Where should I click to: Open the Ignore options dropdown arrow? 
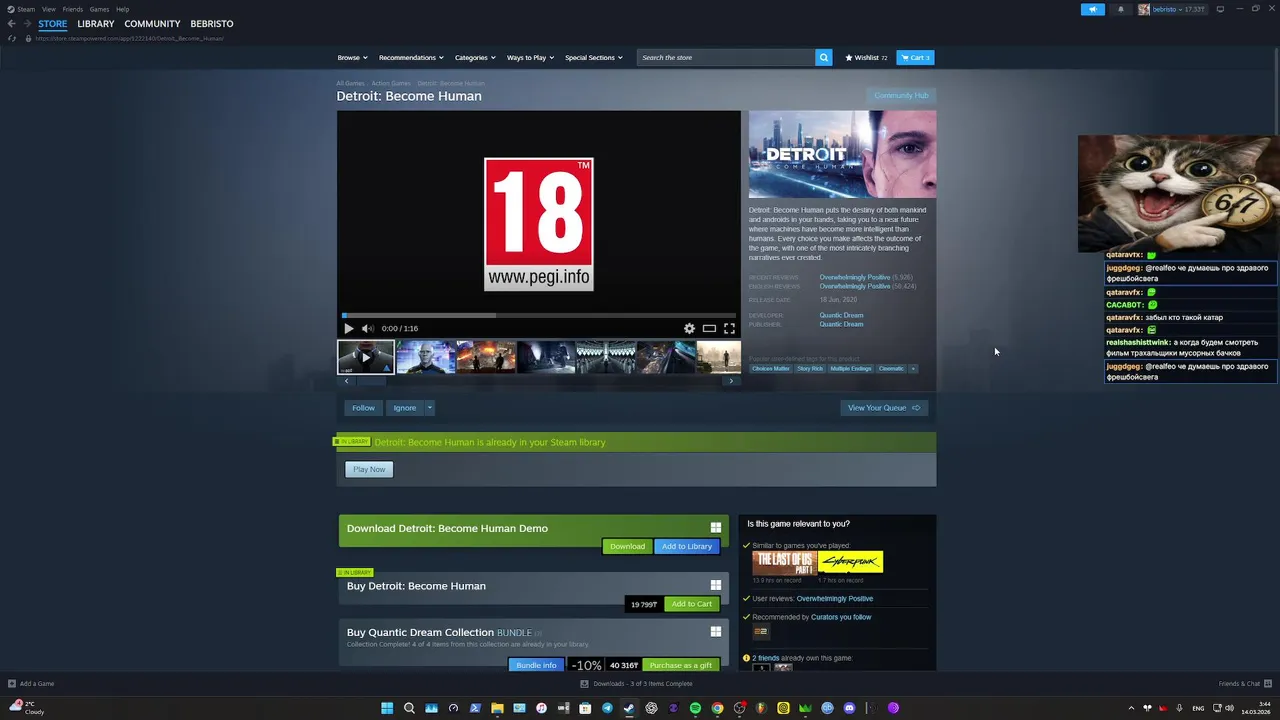pos(430,408)
